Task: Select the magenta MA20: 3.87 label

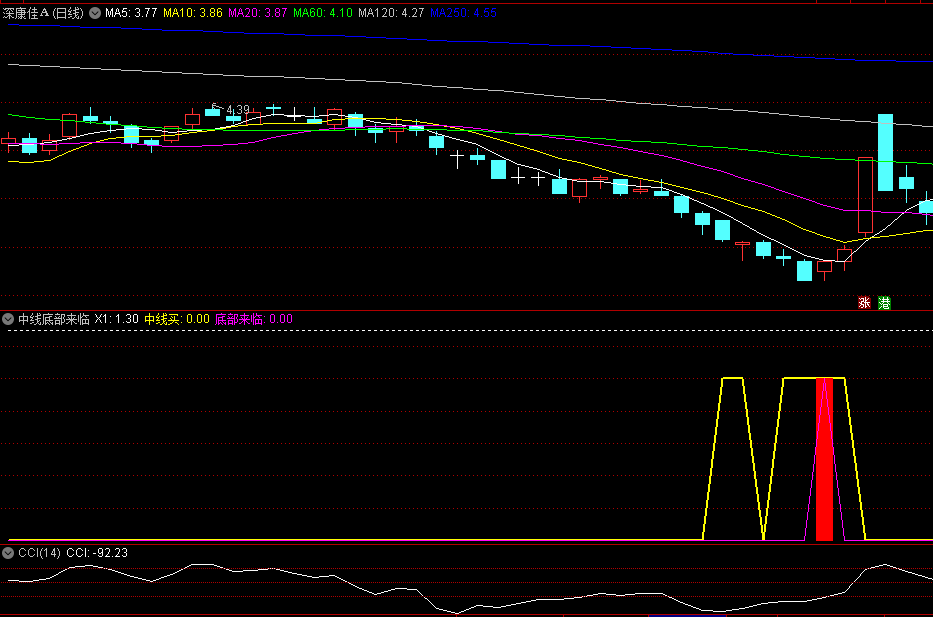Action: (258, 13)
